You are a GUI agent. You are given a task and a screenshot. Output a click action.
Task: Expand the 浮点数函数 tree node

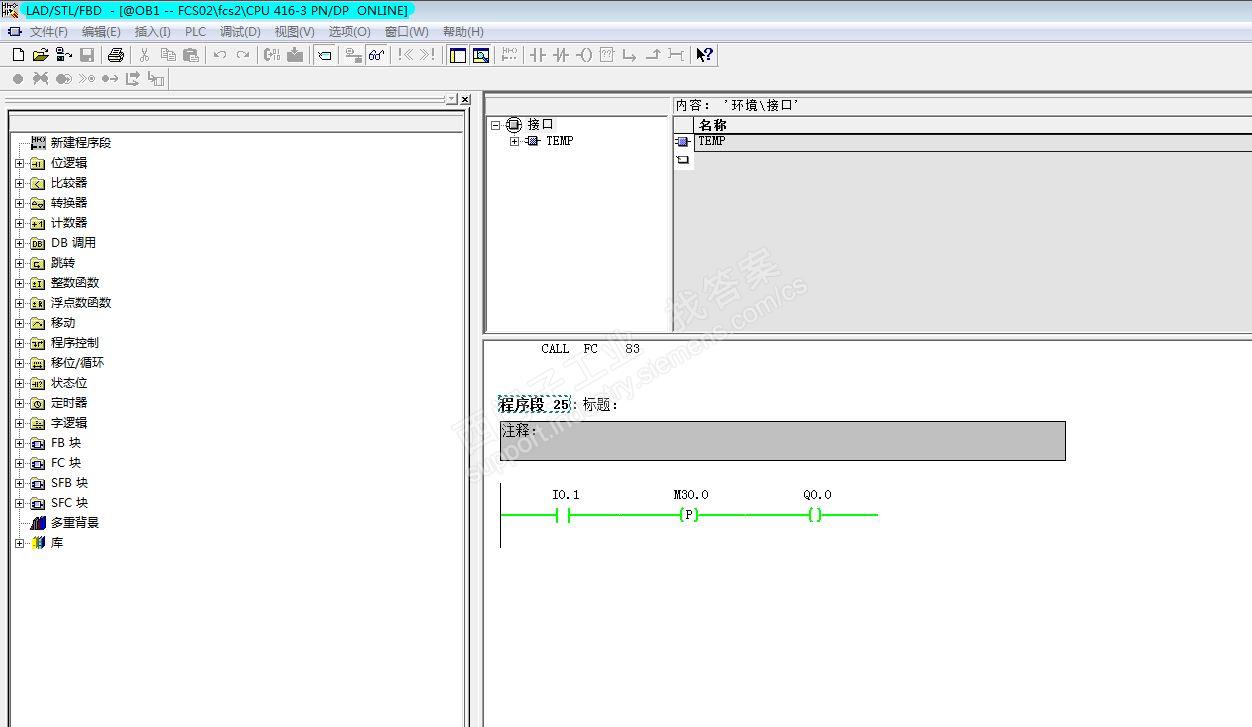tap(19, 303)
